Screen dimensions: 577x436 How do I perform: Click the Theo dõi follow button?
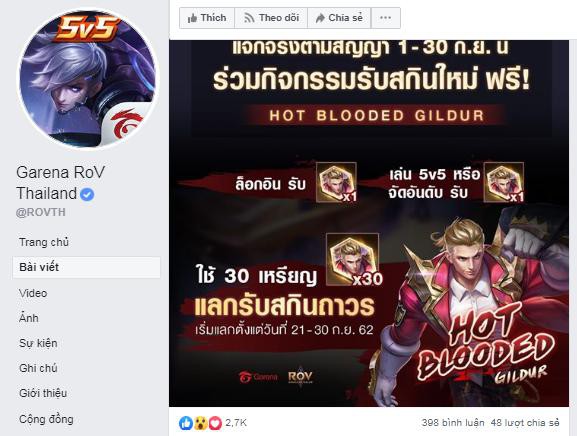pos(271,18)
